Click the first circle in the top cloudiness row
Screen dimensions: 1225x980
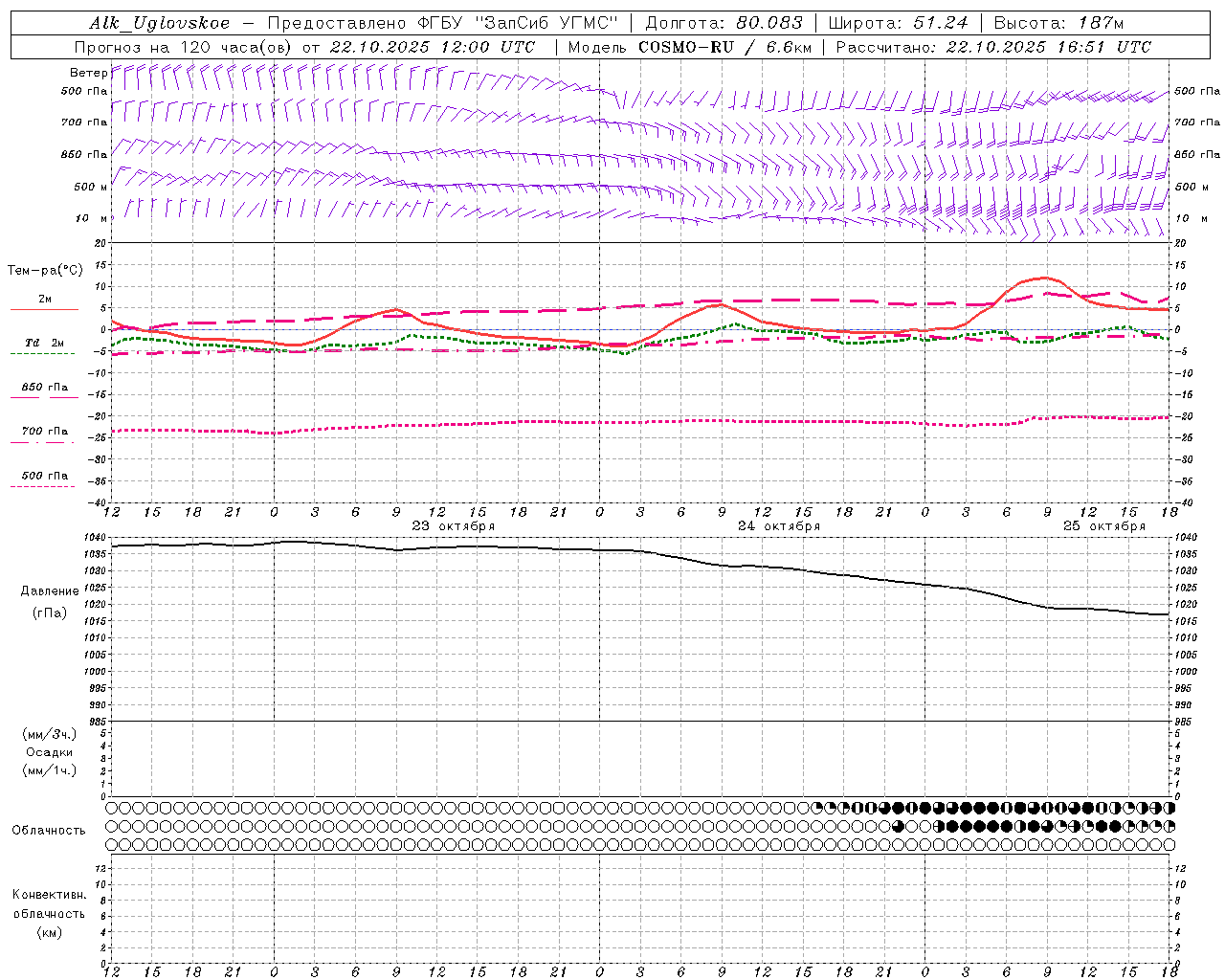[x=112, y=808]
